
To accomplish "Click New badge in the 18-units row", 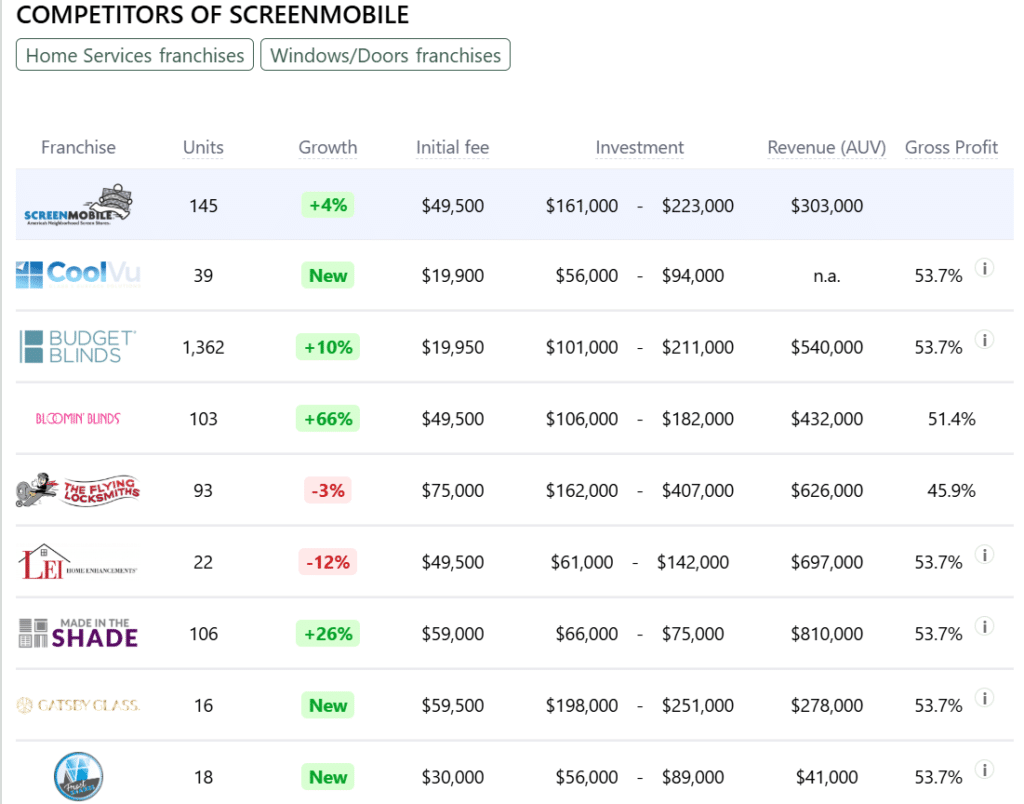I will pos(328,777).
